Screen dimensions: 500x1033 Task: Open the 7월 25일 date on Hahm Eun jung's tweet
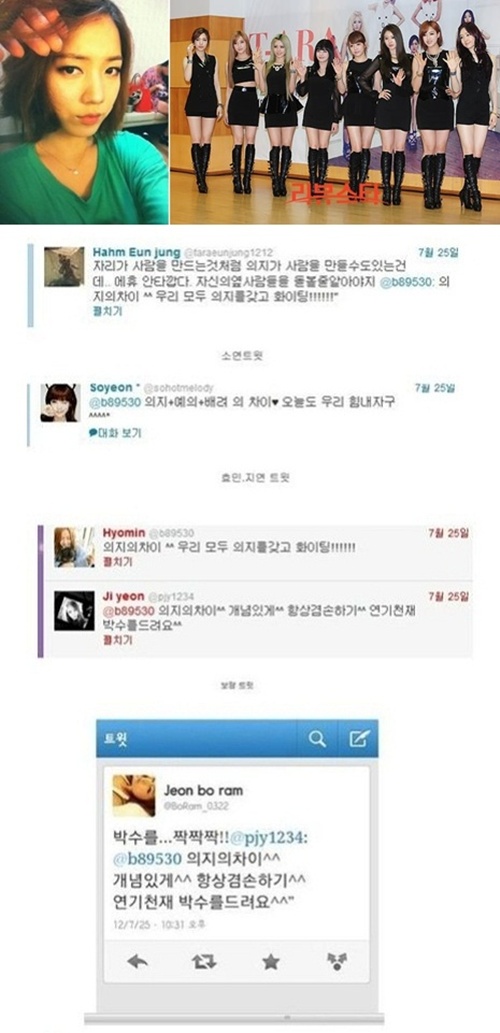pos(438,252)
